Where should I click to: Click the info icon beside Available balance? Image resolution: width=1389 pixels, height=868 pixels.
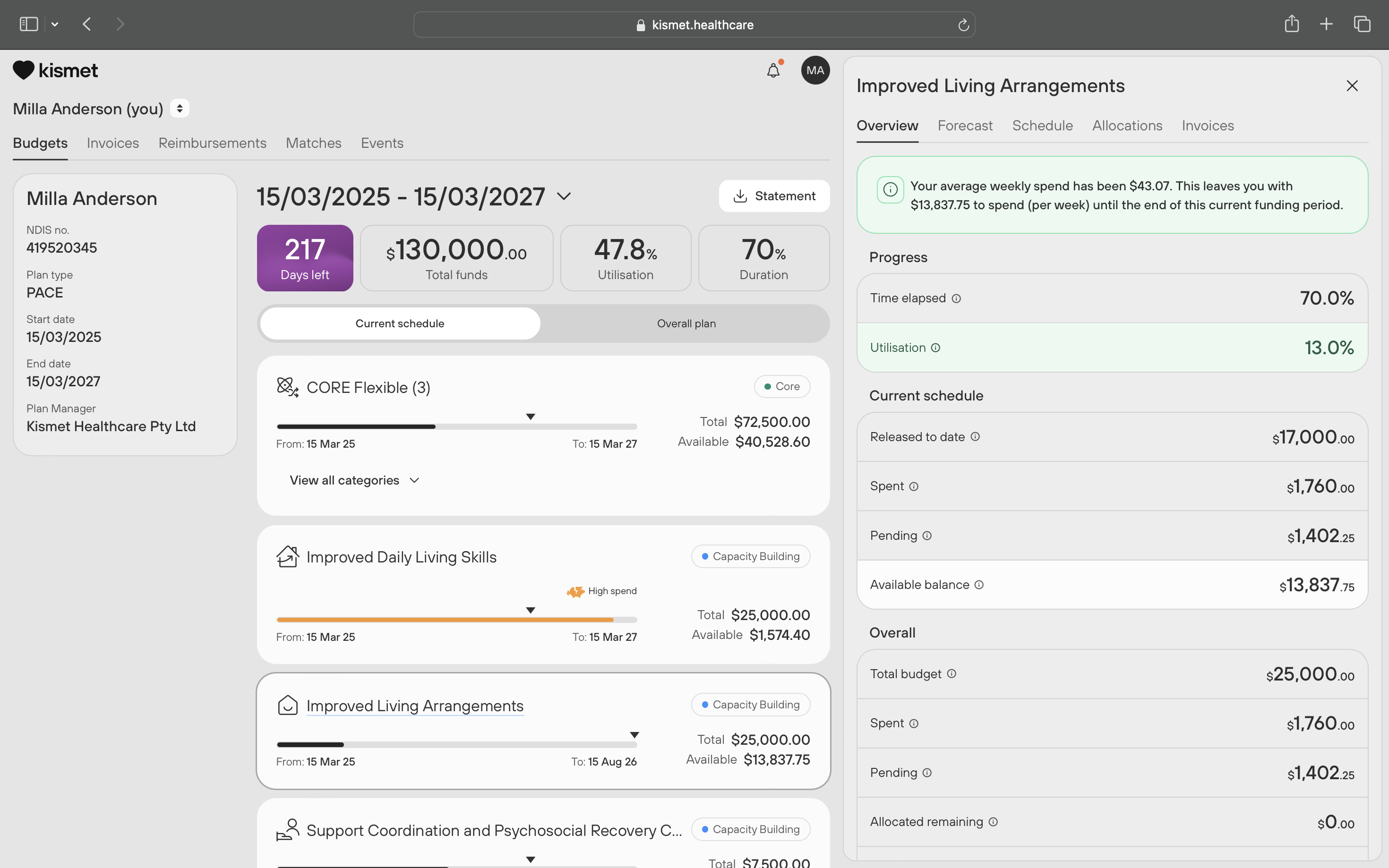[979, 585]
